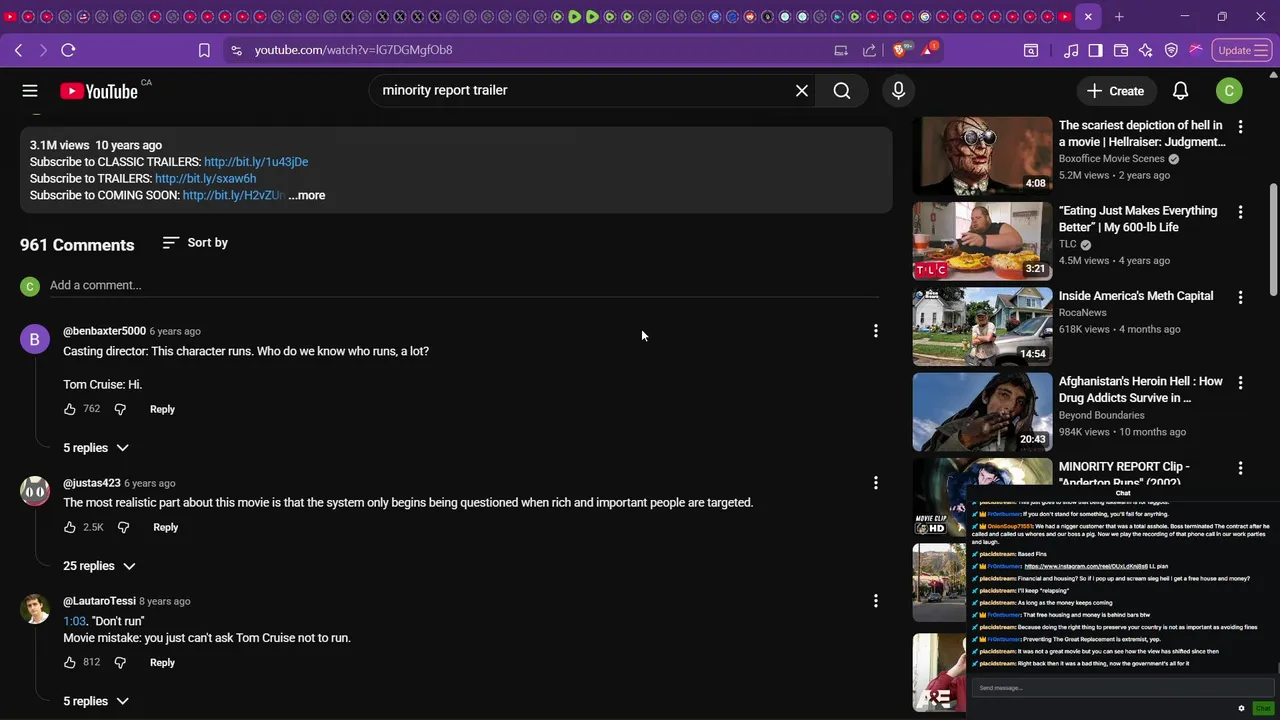Reply to the @justas423 comment
Viewport: 1280px width, 720px height.
pos(166,527)
